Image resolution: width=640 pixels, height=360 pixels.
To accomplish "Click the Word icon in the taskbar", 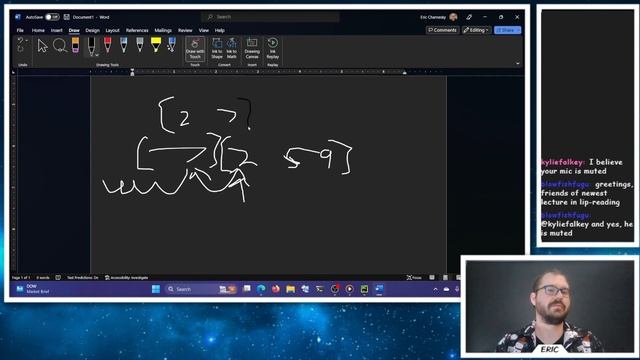I will point(379,289).
